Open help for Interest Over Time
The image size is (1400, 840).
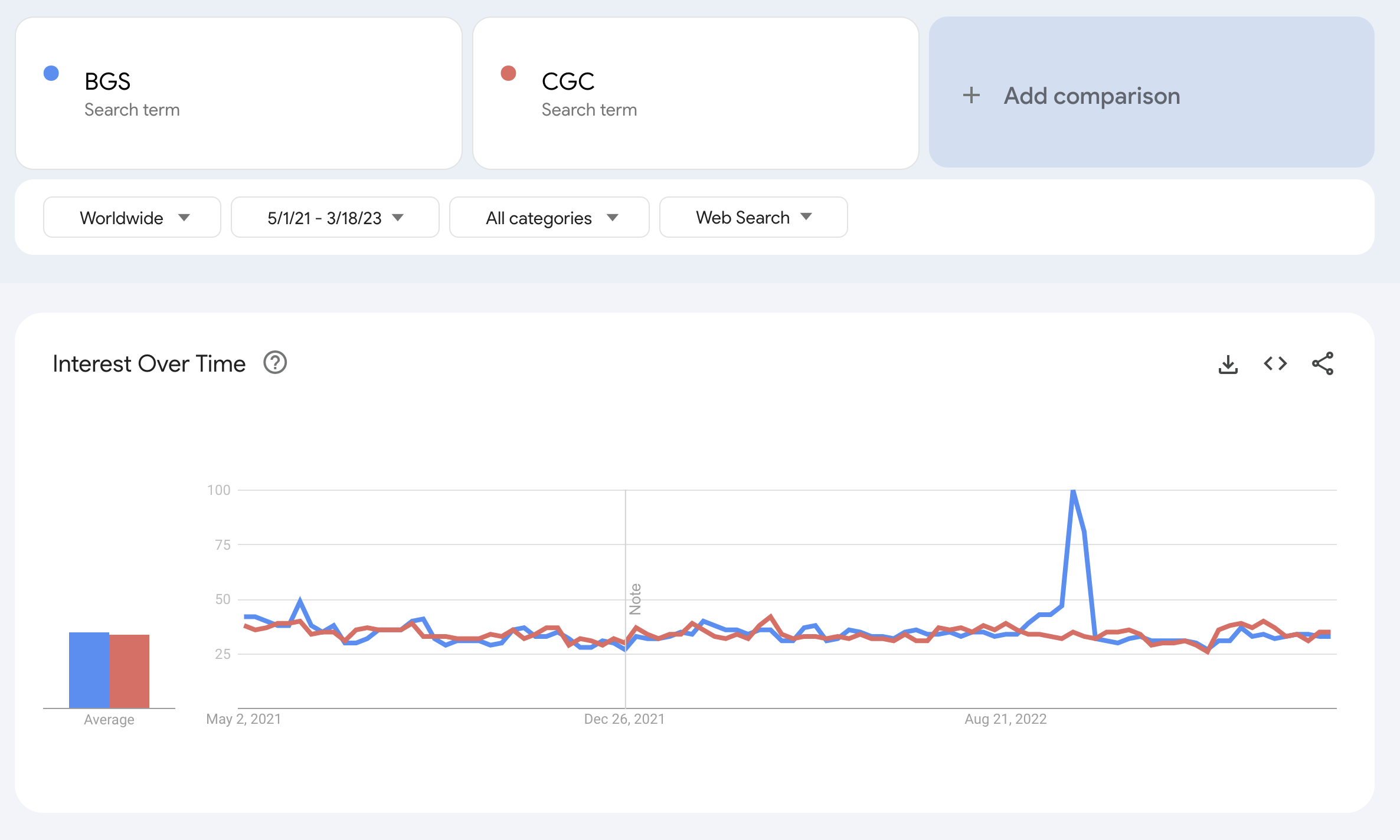[275, 363]
